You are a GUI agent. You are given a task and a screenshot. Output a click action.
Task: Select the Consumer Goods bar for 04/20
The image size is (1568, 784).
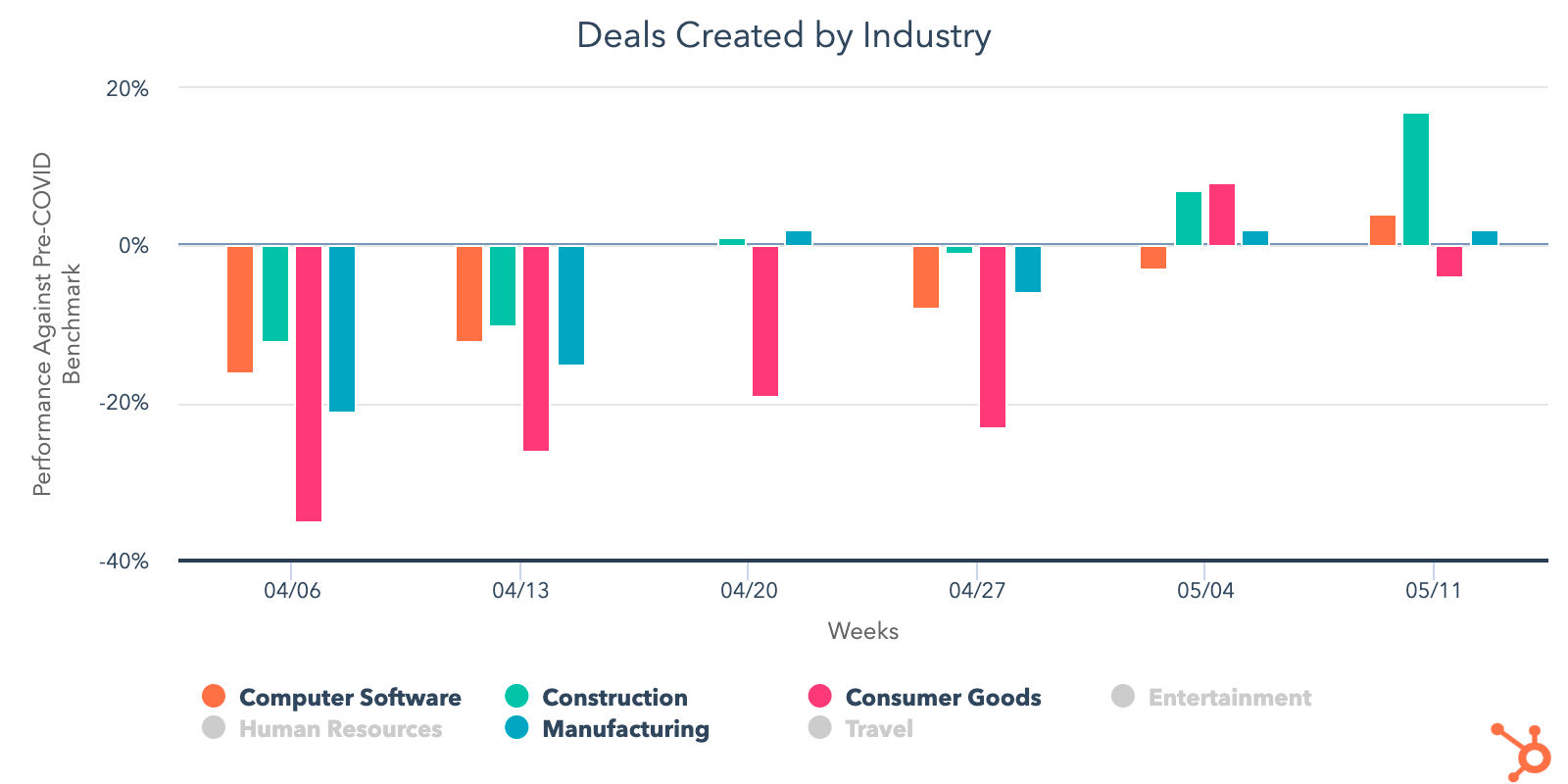coord(765,320)
